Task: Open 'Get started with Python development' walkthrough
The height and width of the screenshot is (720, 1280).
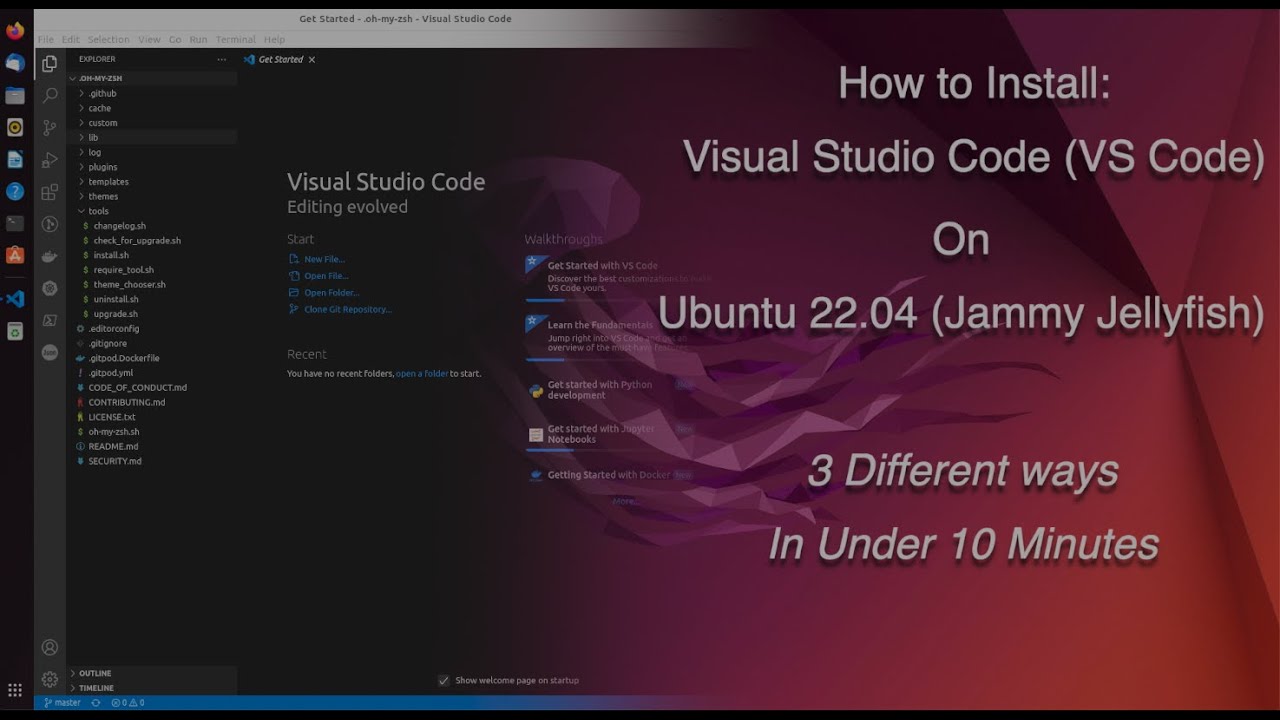Action: (610, 390)
